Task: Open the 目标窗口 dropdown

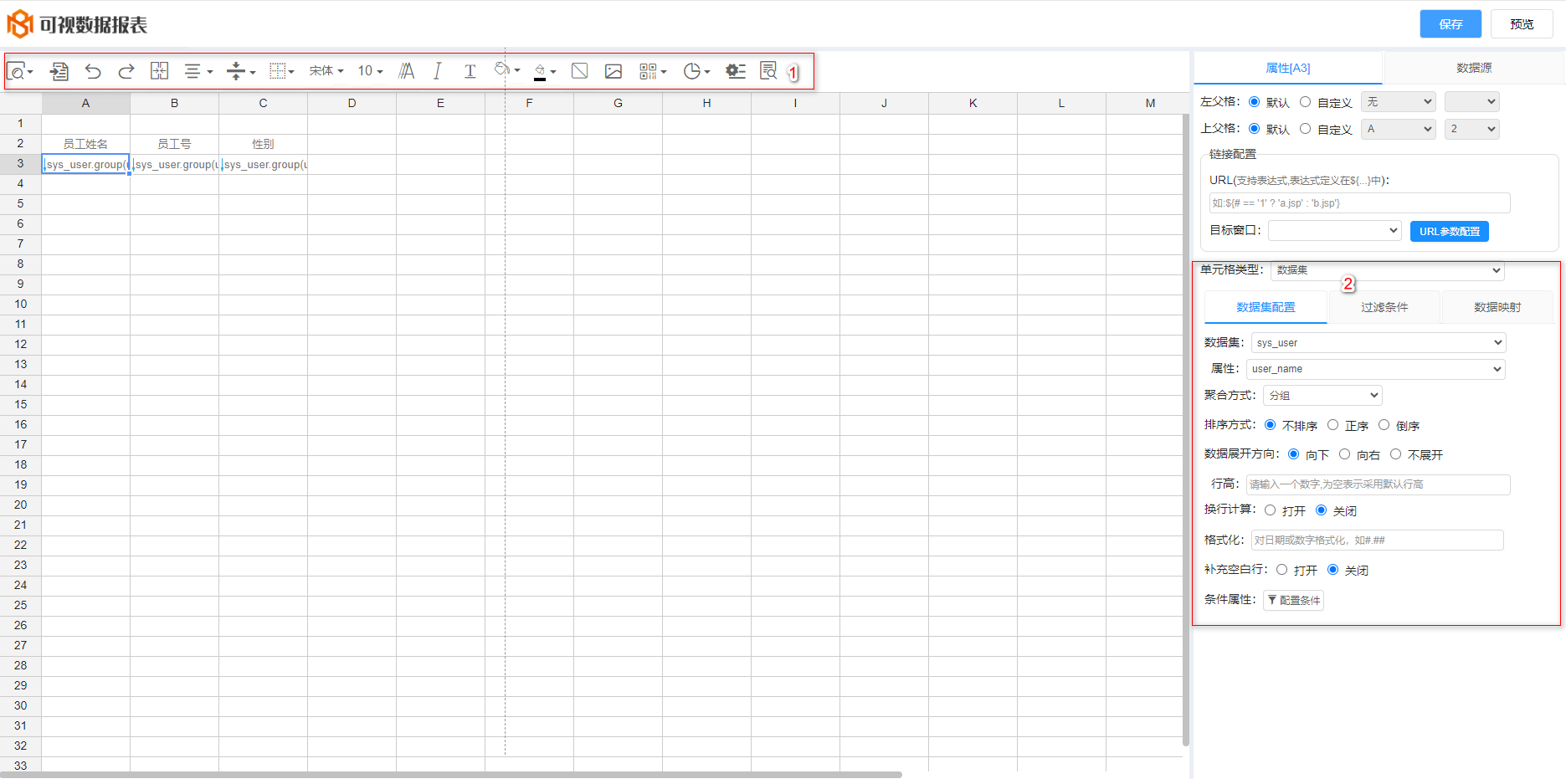Action: (1335, 230)
